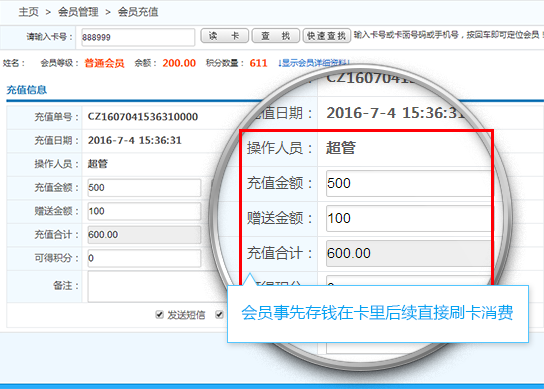Select 会员充值 breadcrumb item
Screen dimensions: 544x389
coord(138,12)
